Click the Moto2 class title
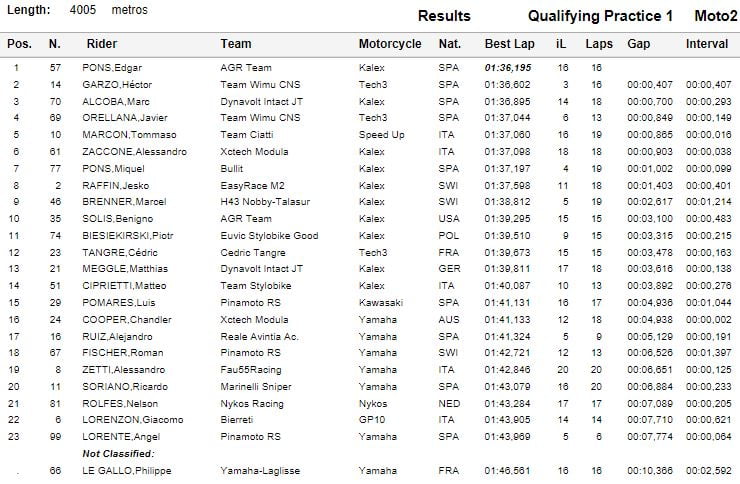The height and width of the screenshot is (484, 740). click(710, 16)
